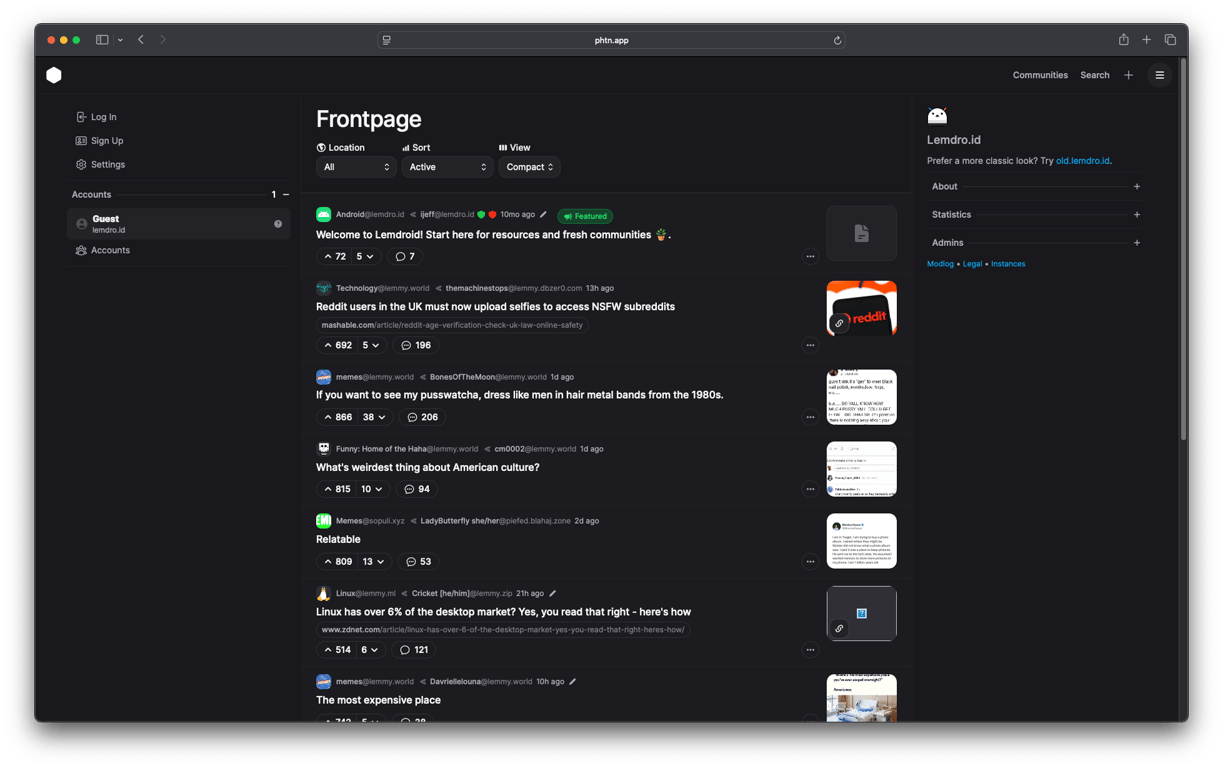Click the three-dot menu on the hair metal post

pos(810,417)
